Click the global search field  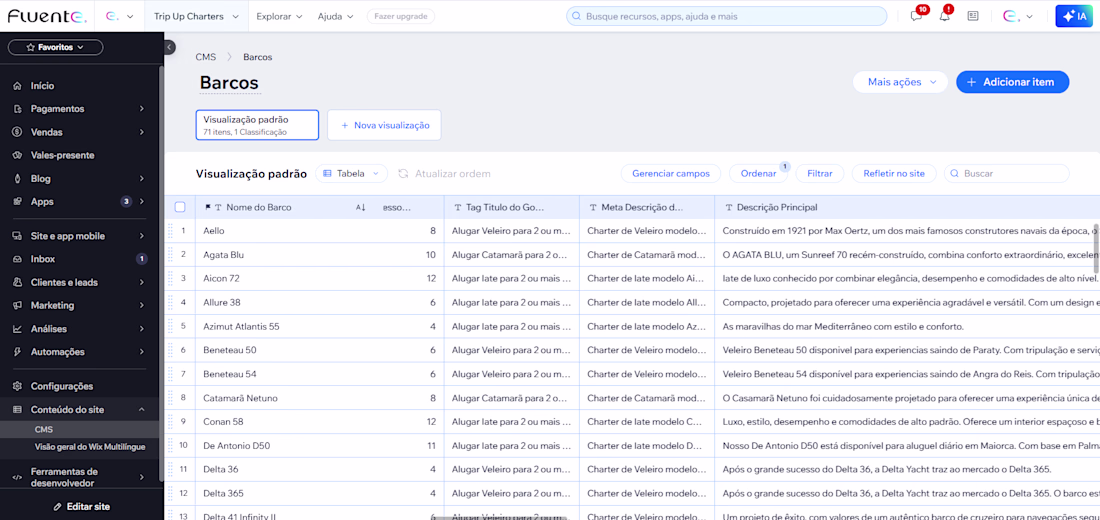coord(726,15)
